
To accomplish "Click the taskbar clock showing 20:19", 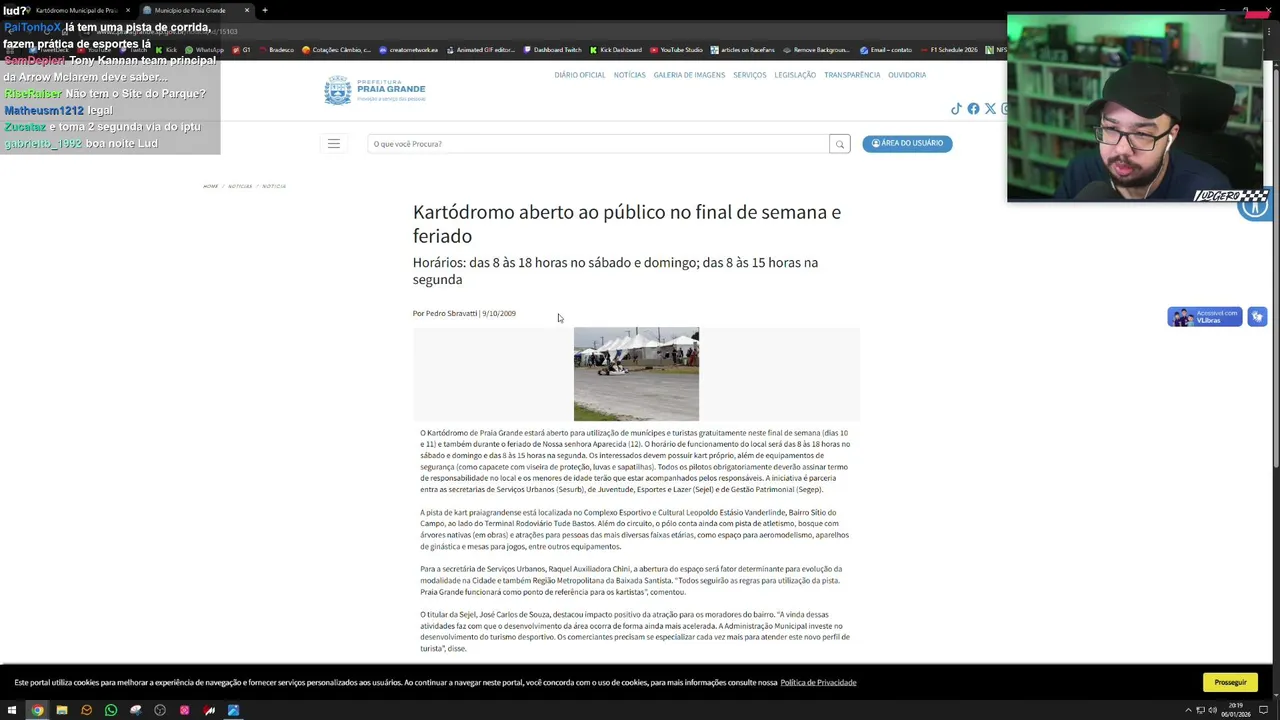I will tap(1237, 710).
